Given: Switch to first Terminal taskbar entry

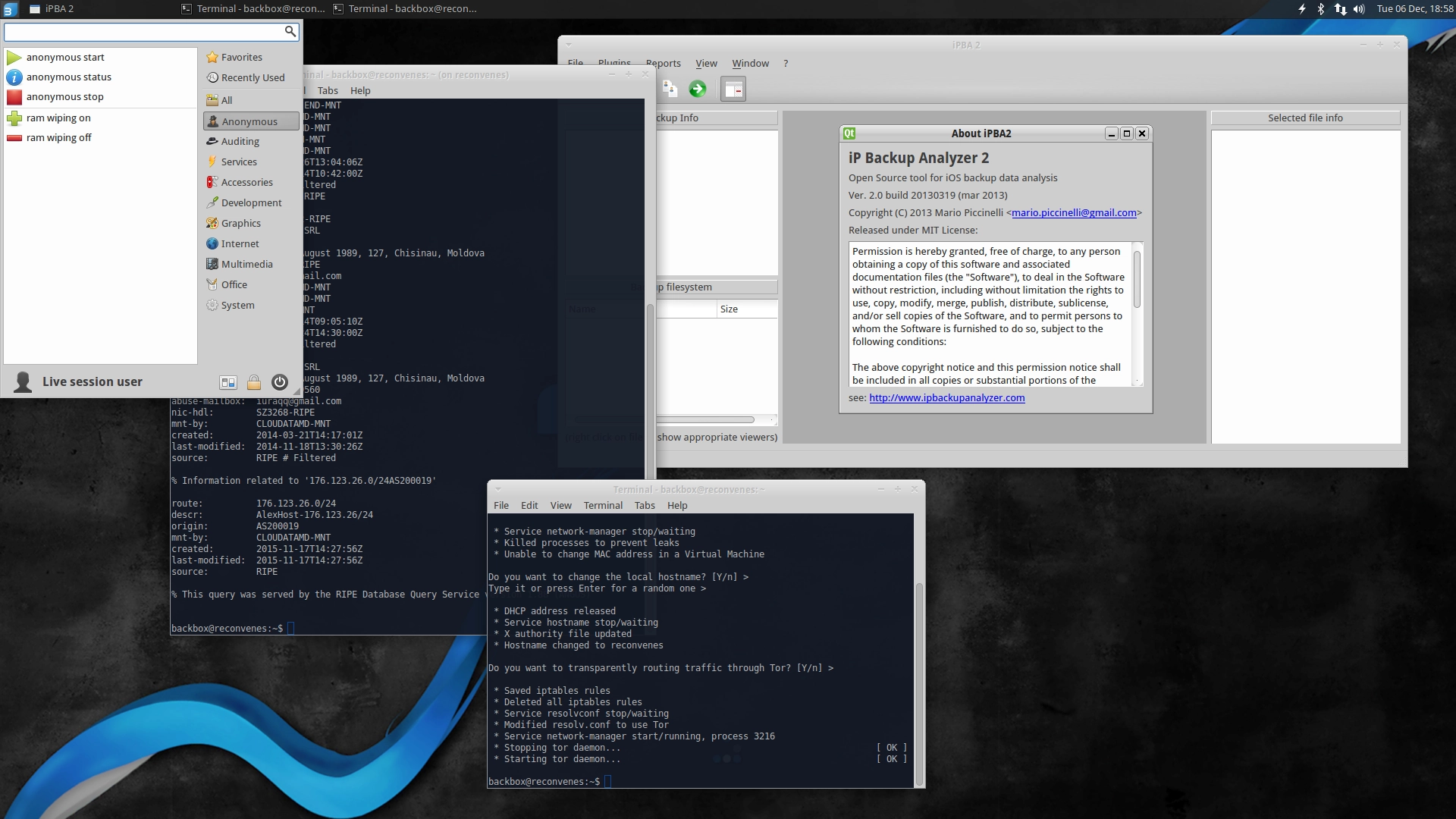Looking at the screenshot, I should pos(253,9).
